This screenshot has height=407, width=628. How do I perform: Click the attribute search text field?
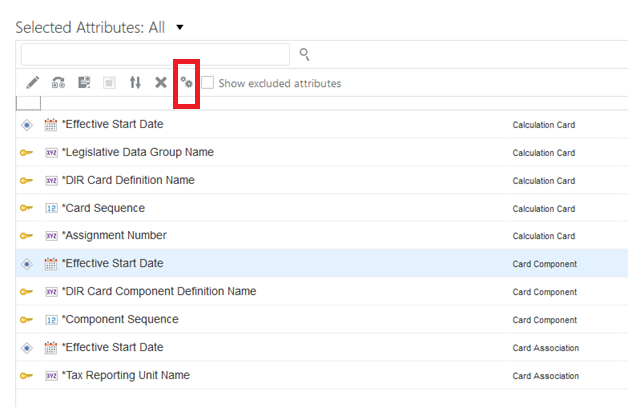pos(155,54)
